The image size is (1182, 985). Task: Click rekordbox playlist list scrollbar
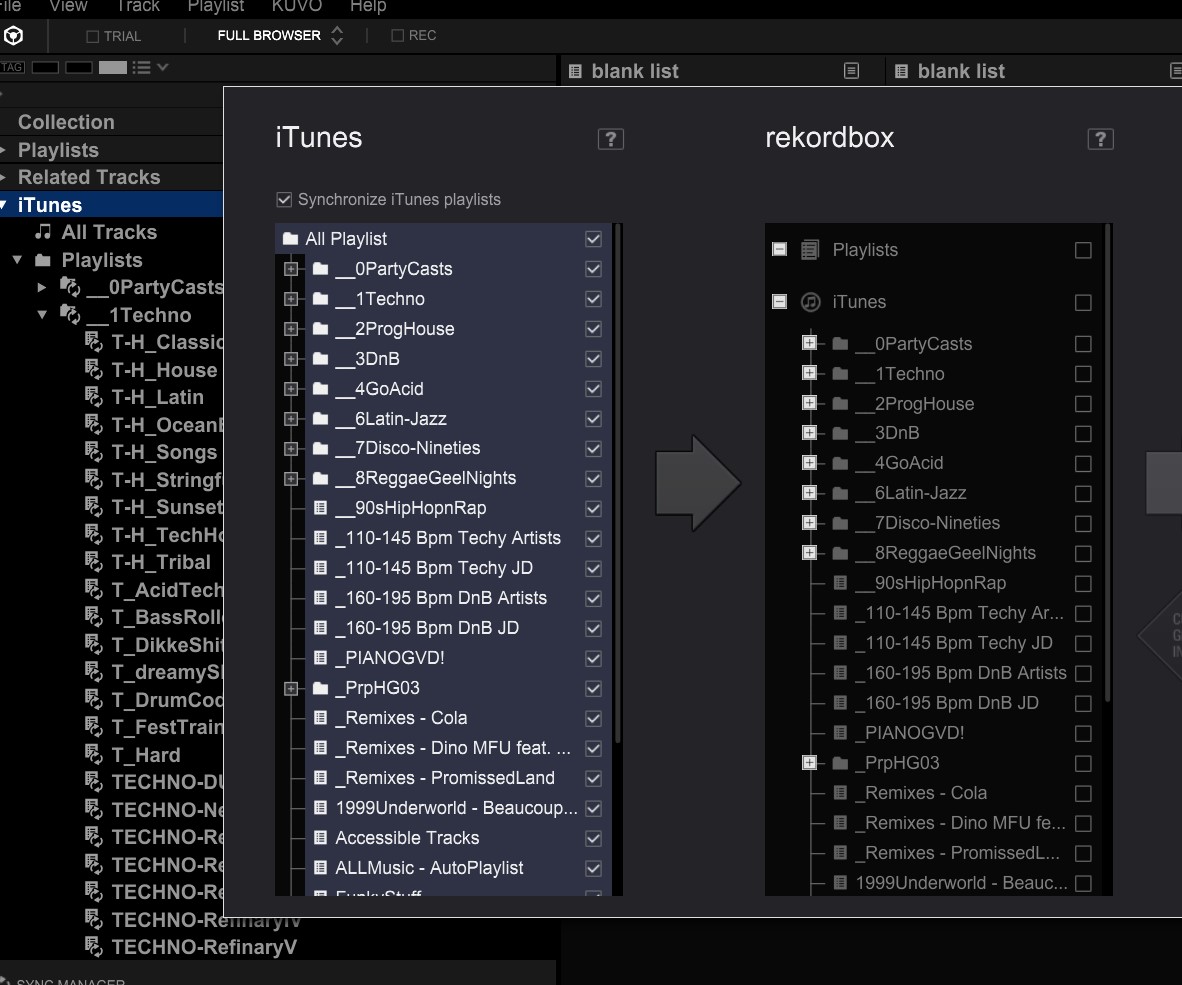click(x=1108, y=463)
